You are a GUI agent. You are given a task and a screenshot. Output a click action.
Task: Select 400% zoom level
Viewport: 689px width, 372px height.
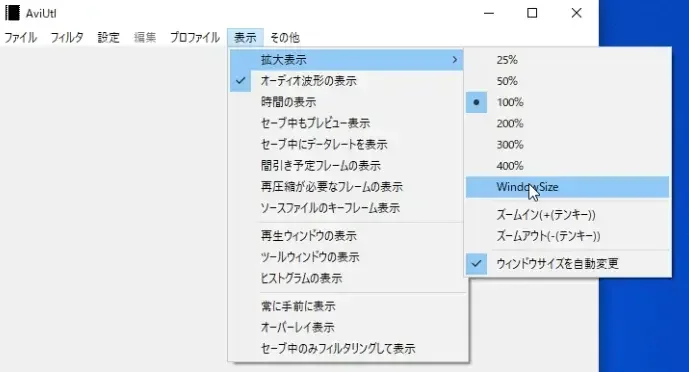(567, 166)
